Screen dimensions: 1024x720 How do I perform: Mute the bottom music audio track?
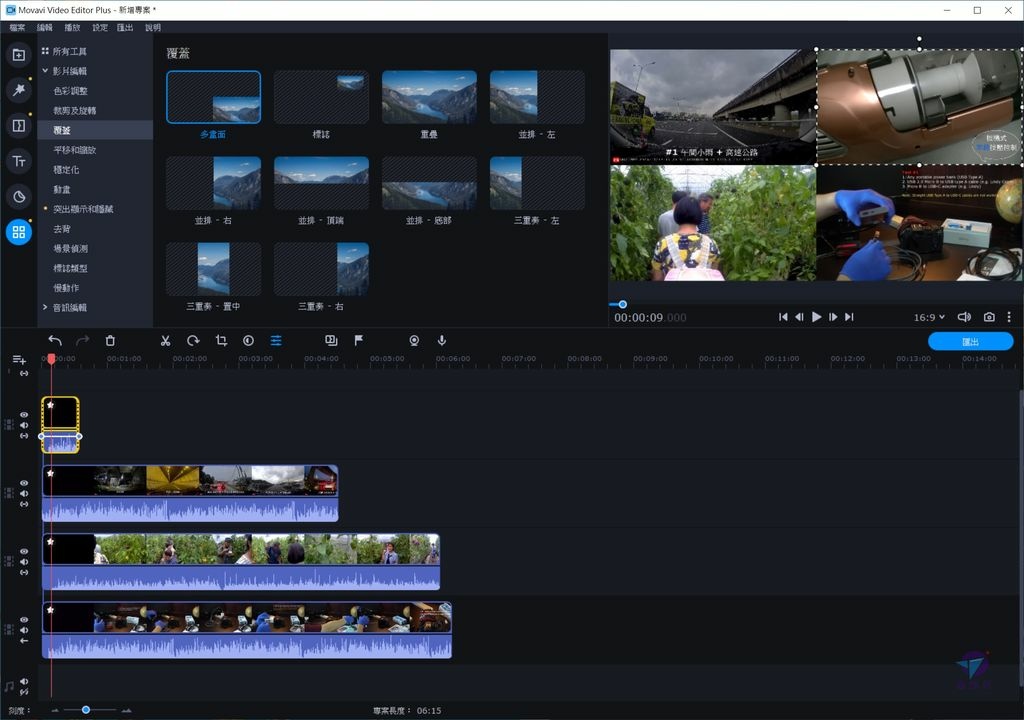(x=24, y=681)
